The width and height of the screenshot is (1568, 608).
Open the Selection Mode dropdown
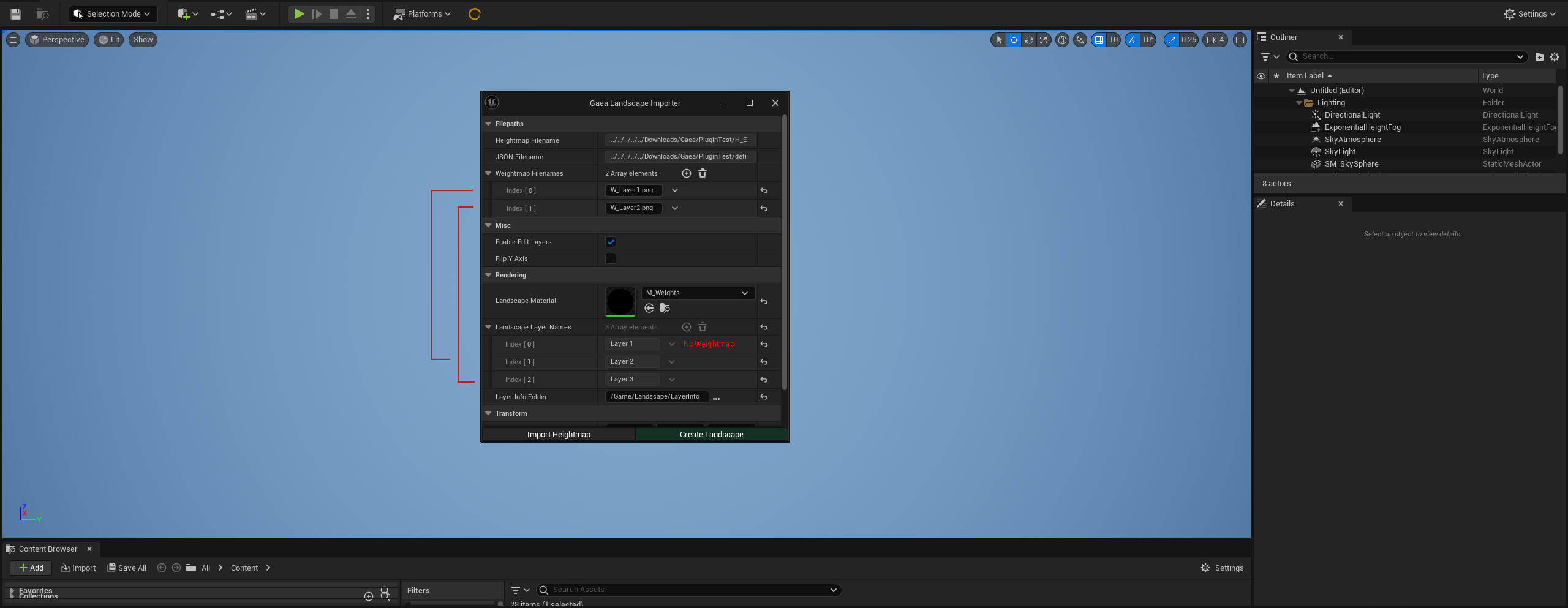click(113, 13)
